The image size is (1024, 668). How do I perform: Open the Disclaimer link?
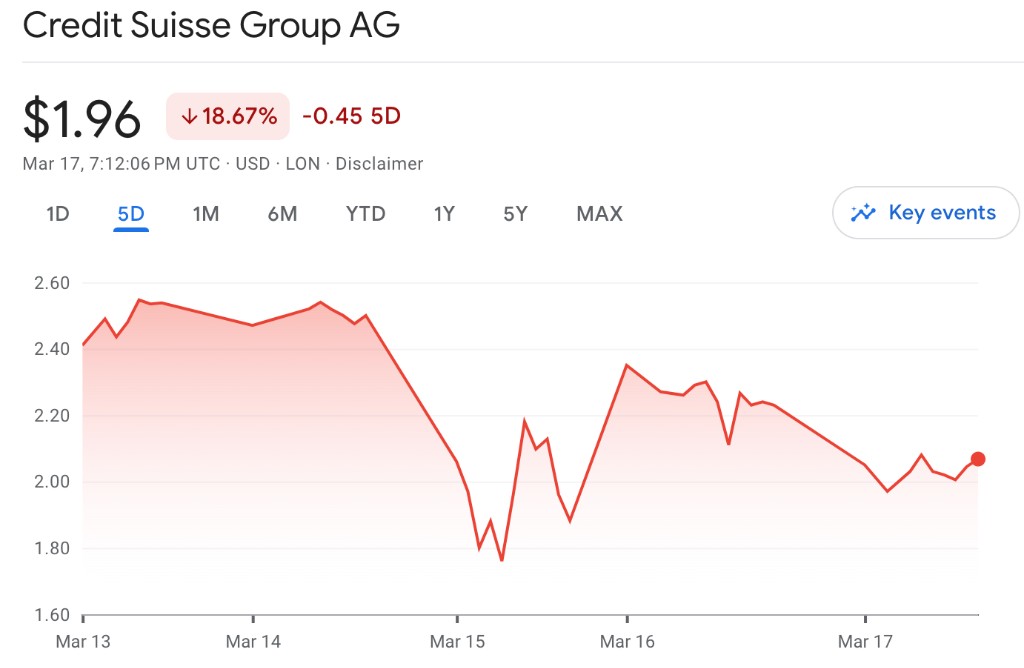(379, 164)
